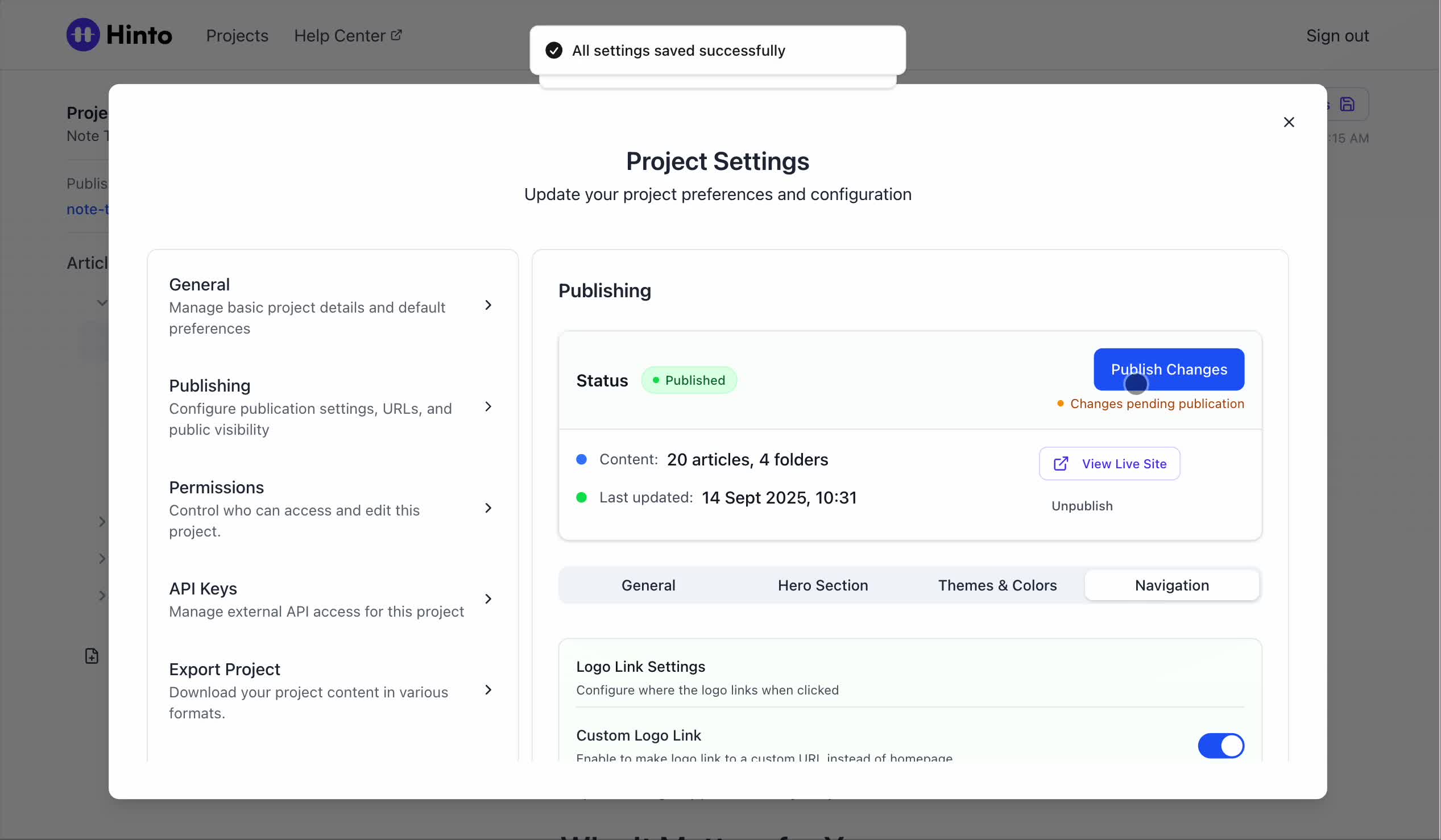Open the Publishing settings section chevron
Image resolution: width=1441 pixels, height=840 pixels.
click(x=488, y=407)
